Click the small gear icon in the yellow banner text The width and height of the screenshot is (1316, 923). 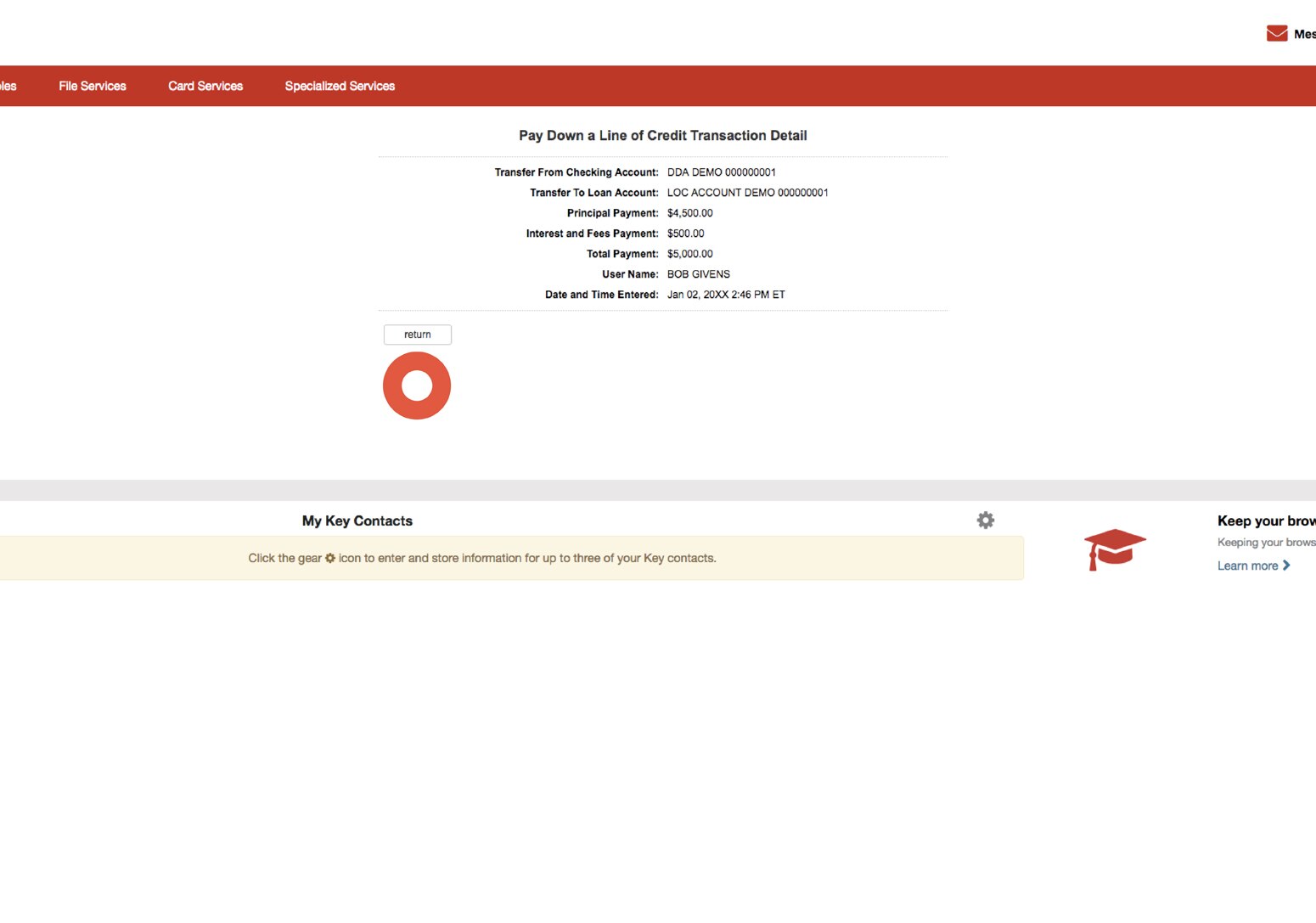click(330, 558)
